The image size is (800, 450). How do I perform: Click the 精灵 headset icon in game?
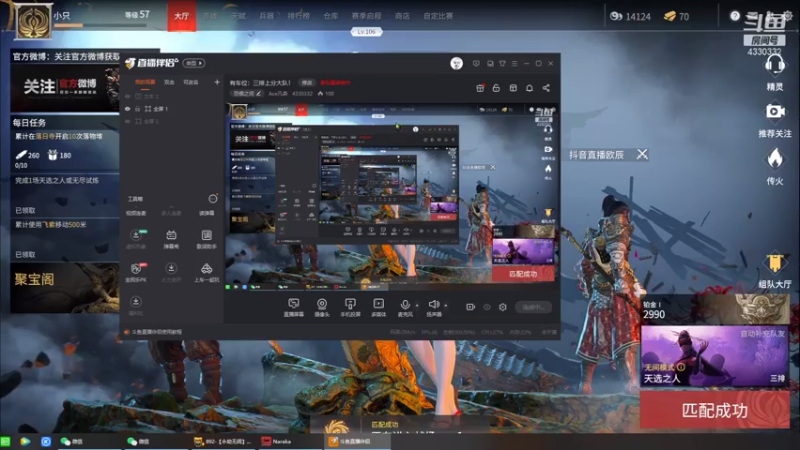[x=774, y=65]
